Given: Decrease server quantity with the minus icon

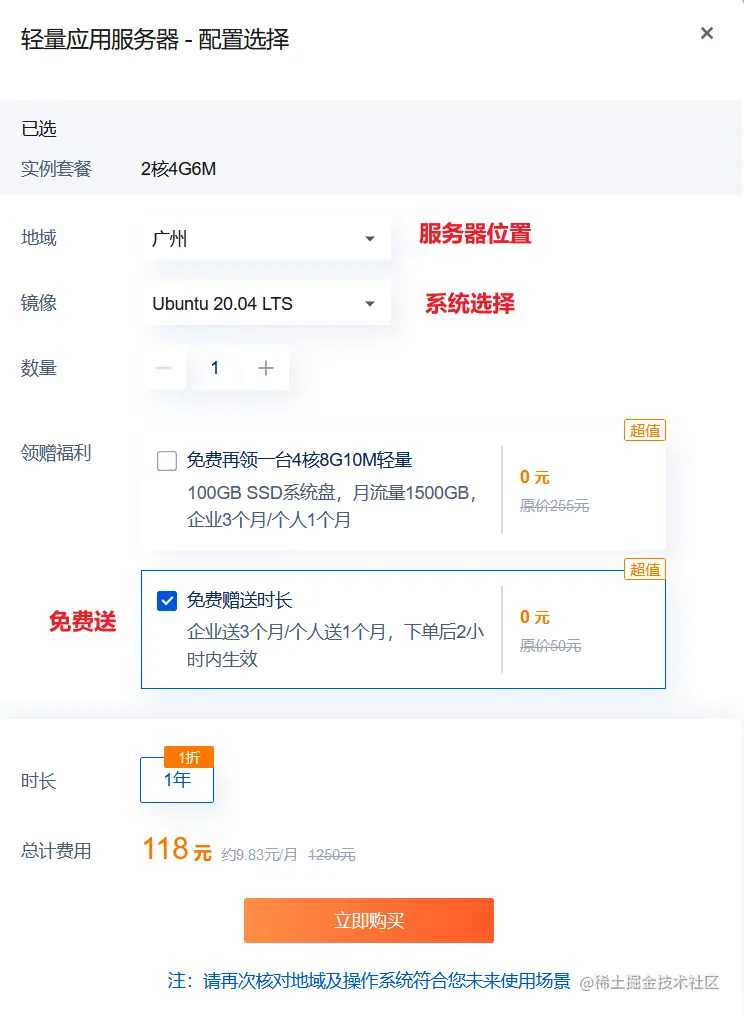Looking at the screenshot, I should [x=164, y=368].
